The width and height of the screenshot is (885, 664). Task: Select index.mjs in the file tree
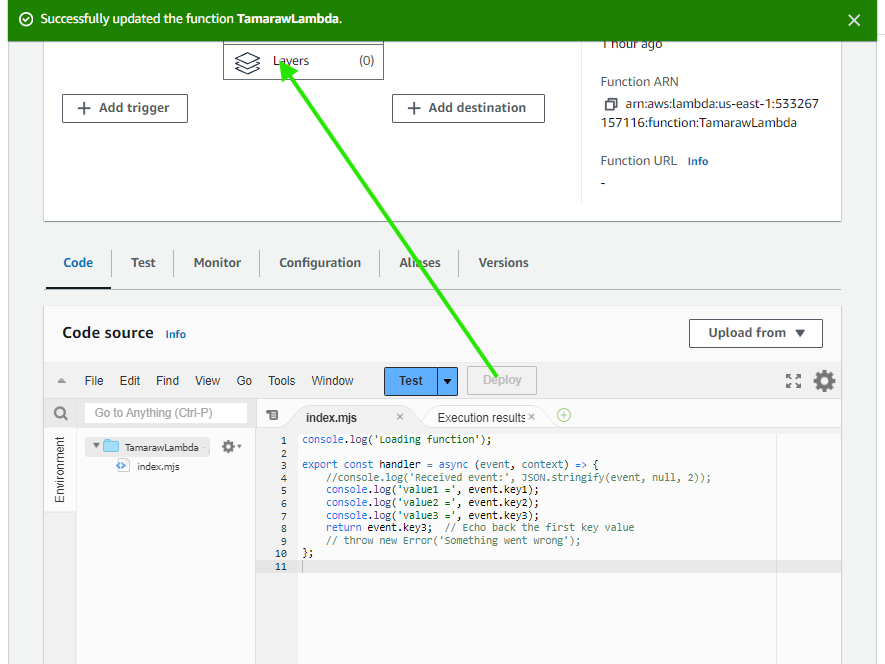pos(157,466)
